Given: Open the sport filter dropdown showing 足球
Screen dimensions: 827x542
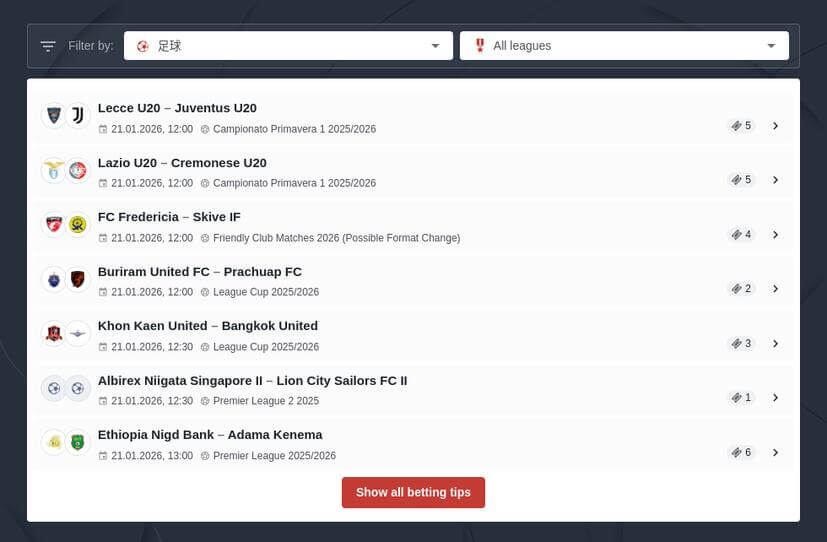Looking at the screenshot, I should coord(288,46).
